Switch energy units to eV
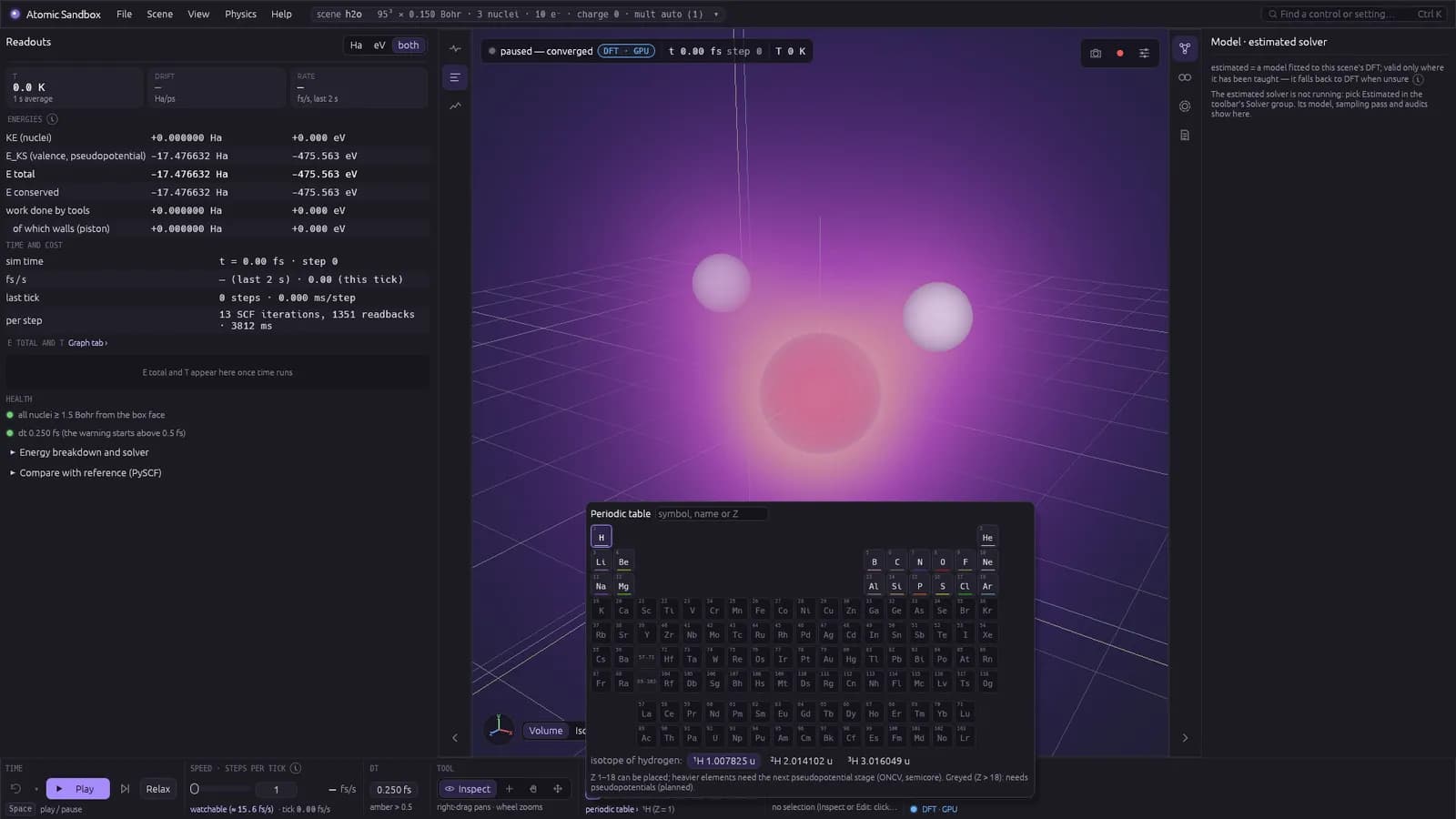1456x819 pixels. (379, 45)
